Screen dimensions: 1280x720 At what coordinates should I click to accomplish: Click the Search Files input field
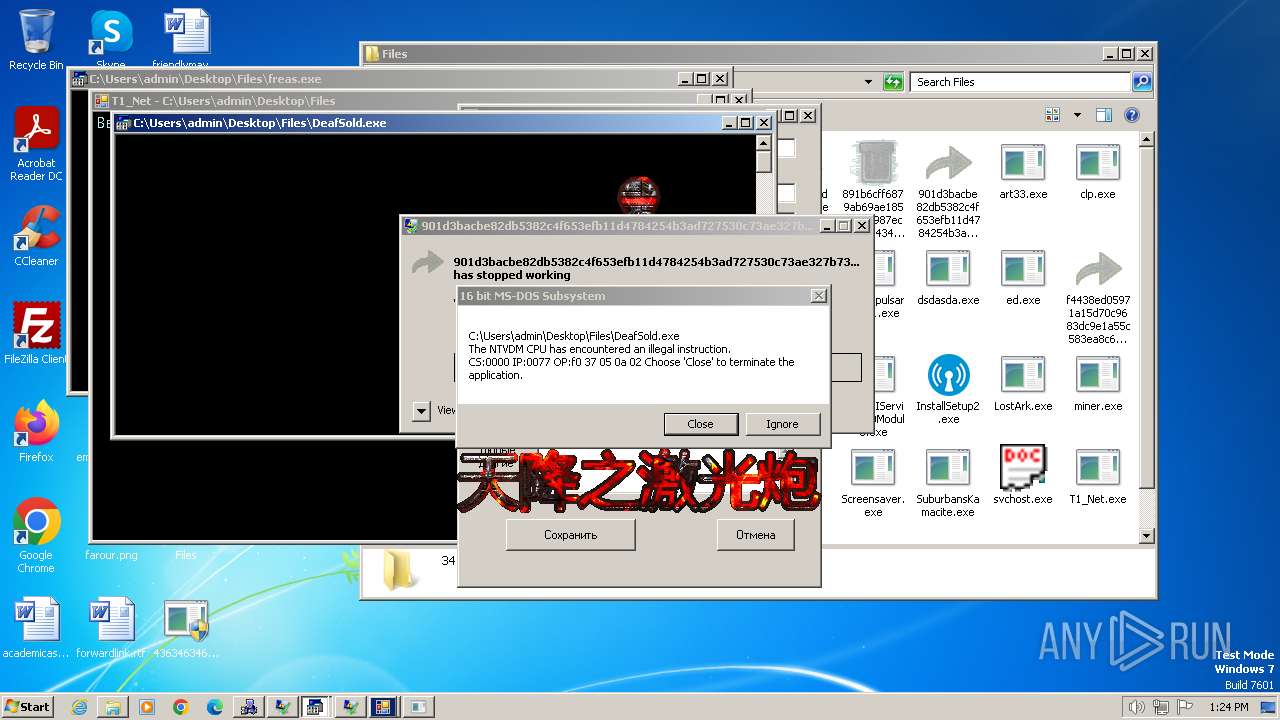1020,82
